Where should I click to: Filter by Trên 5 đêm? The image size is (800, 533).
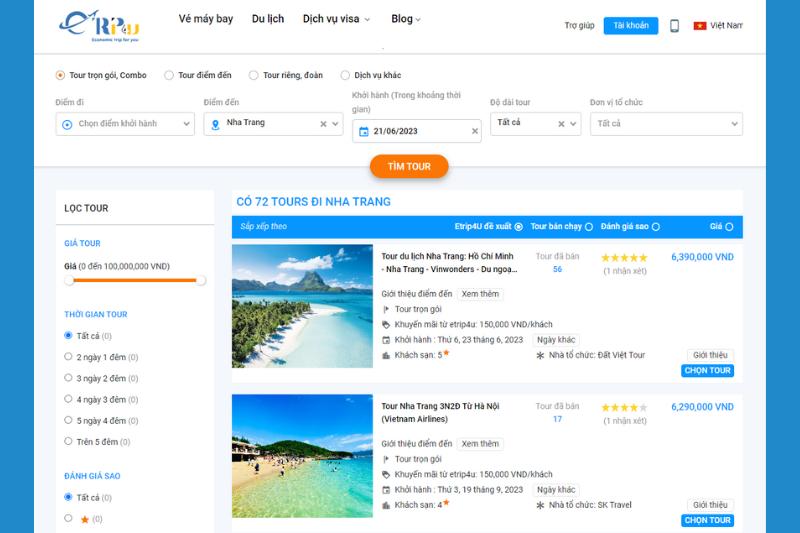coord(68,441)
